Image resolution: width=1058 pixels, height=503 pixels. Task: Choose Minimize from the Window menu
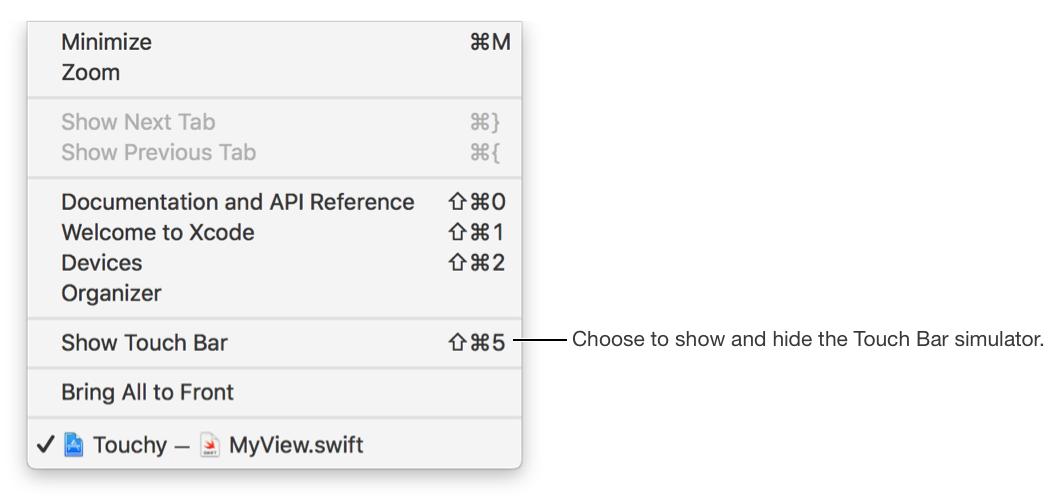click(107, 42)
